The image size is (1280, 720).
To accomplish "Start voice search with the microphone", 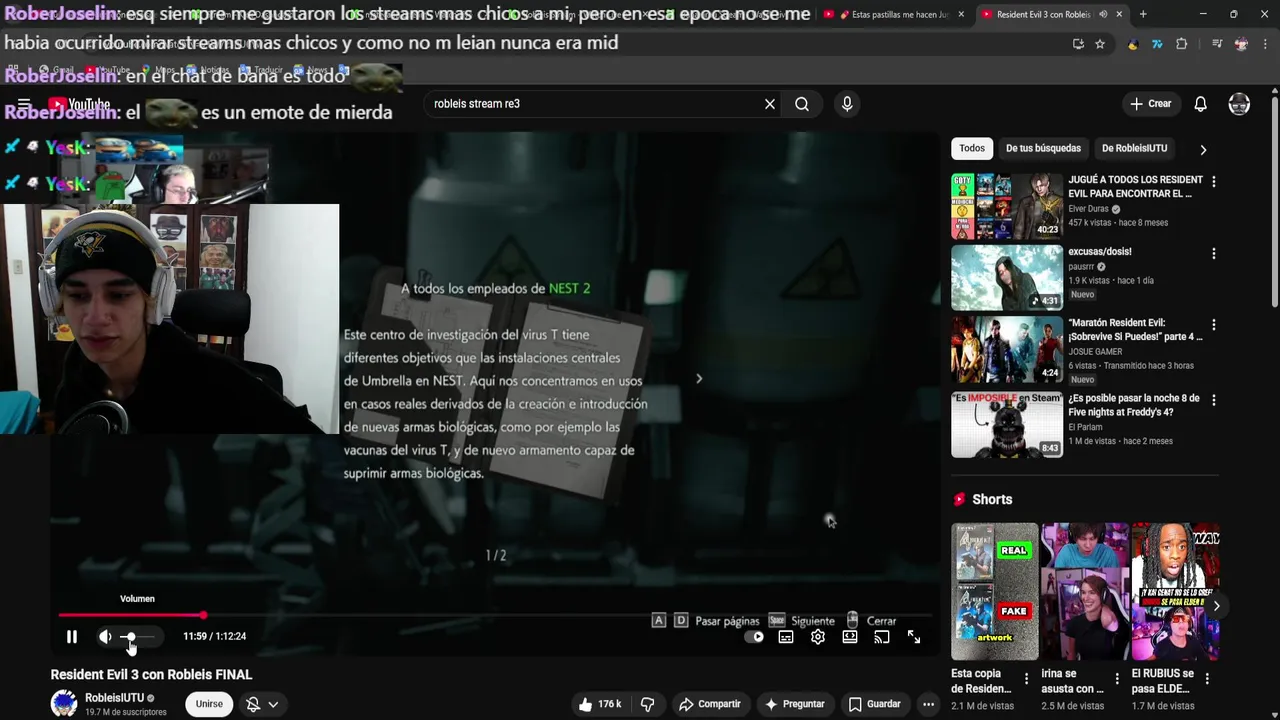I will click(x=847, y=104).
